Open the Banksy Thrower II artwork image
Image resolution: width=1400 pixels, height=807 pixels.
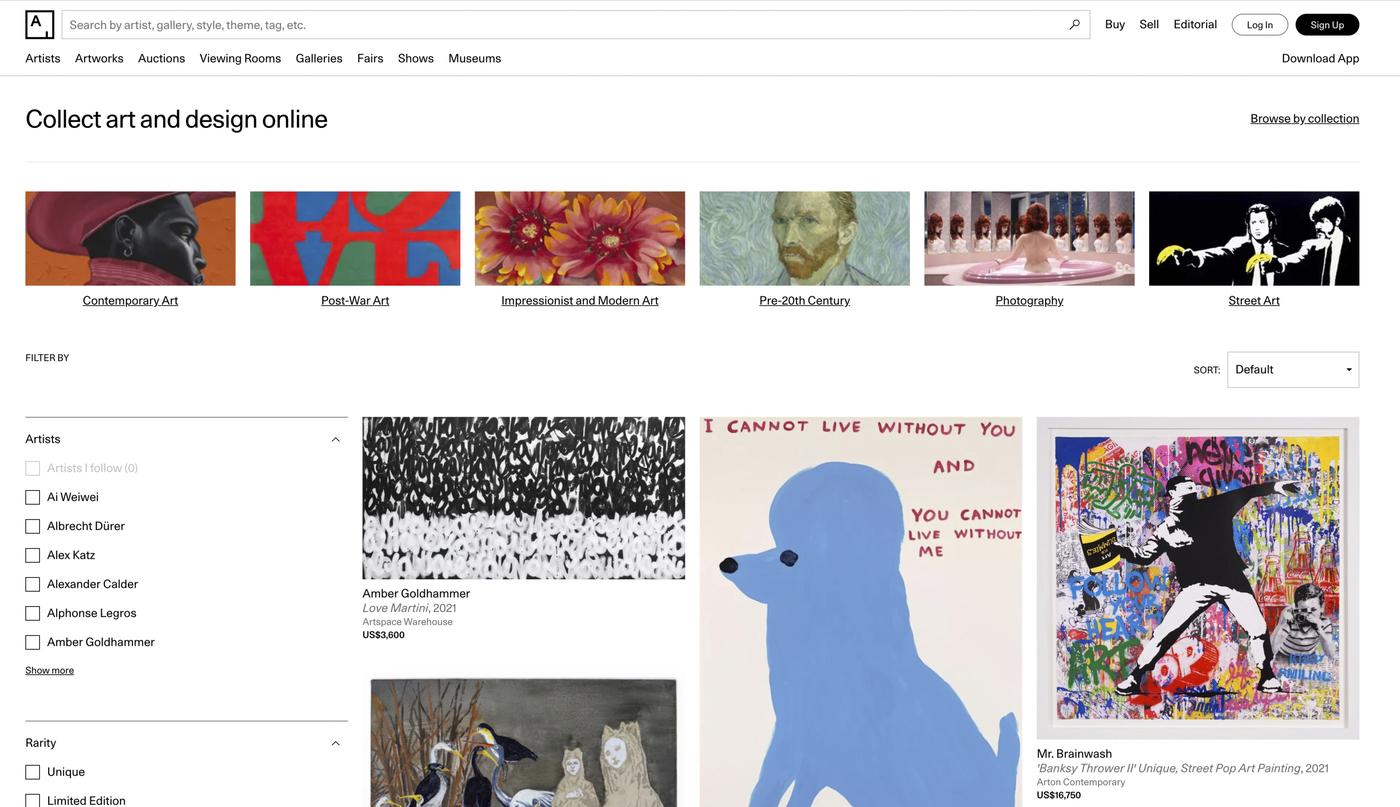click(x=1198, y=578)
